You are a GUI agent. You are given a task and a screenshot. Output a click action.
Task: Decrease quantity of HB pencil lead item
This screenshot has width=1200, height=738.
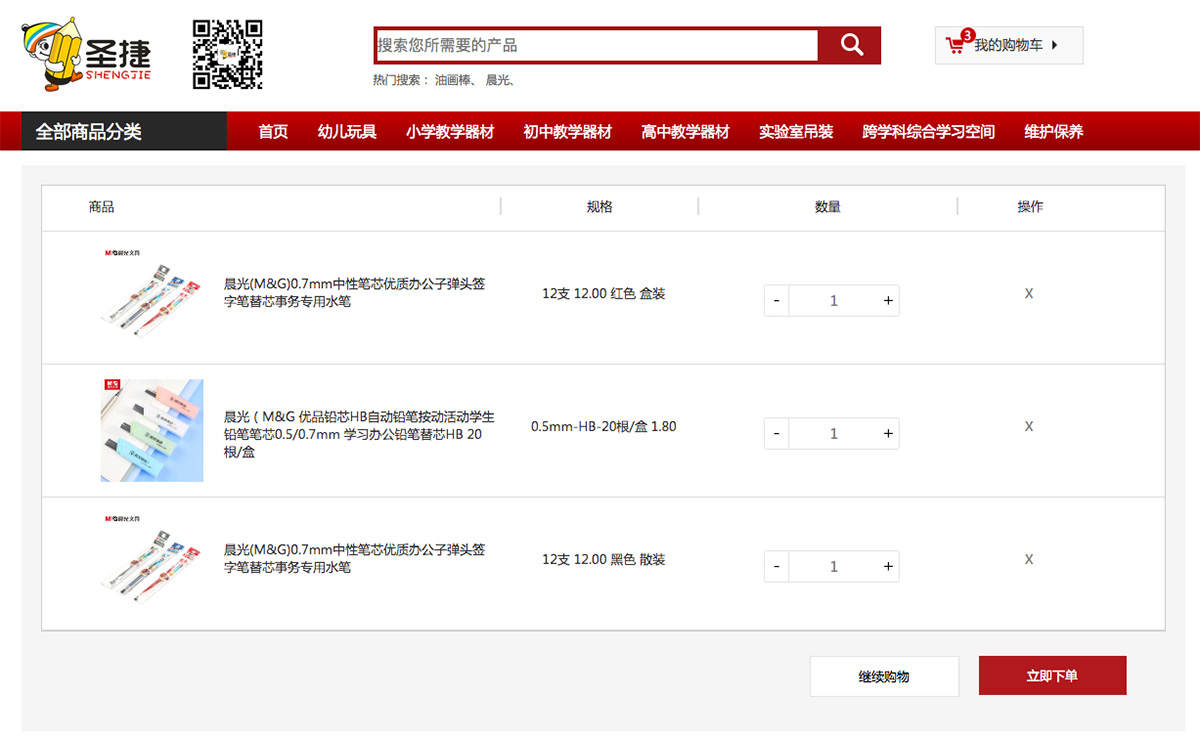777,434
